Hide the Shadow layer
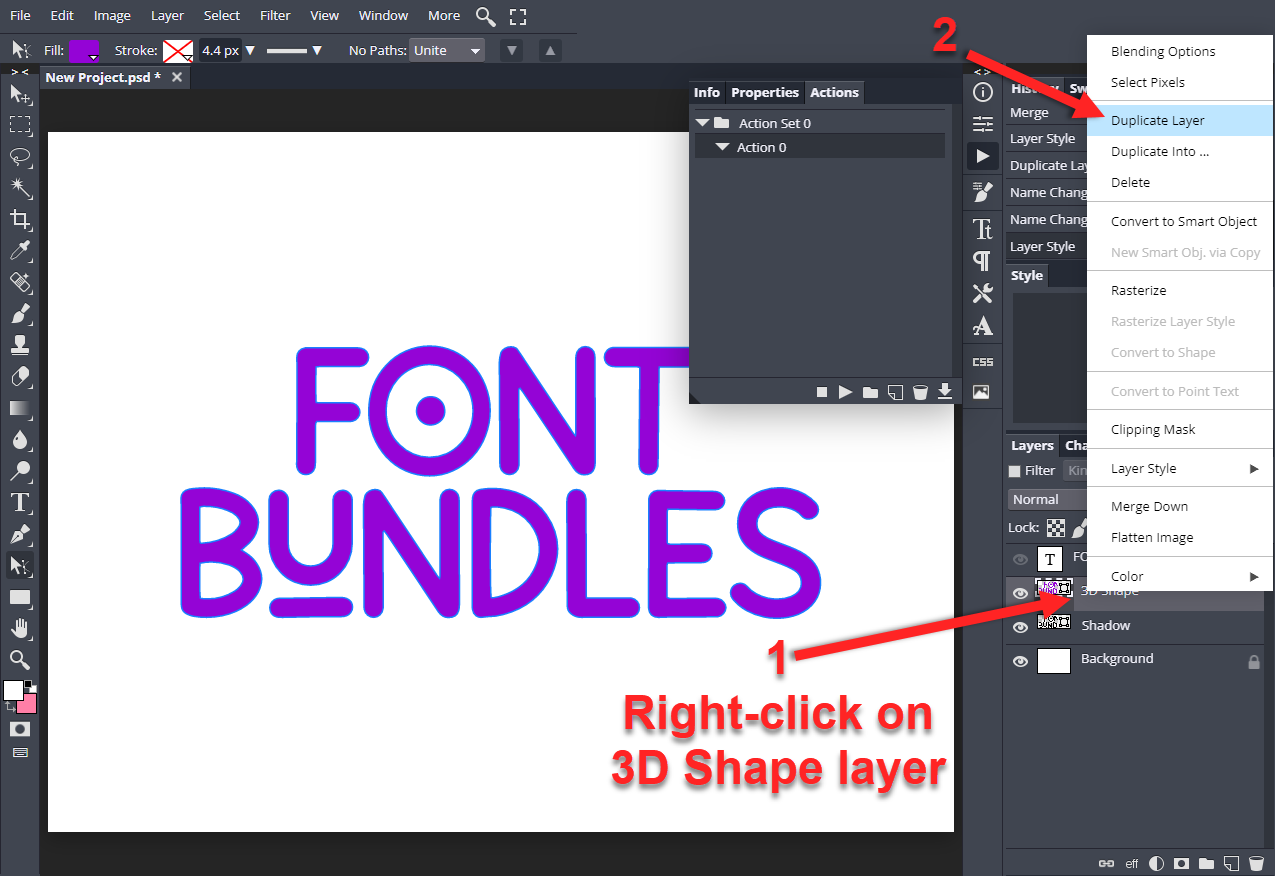Viewport: 1275px width, 876px height. coord(1020,627)
